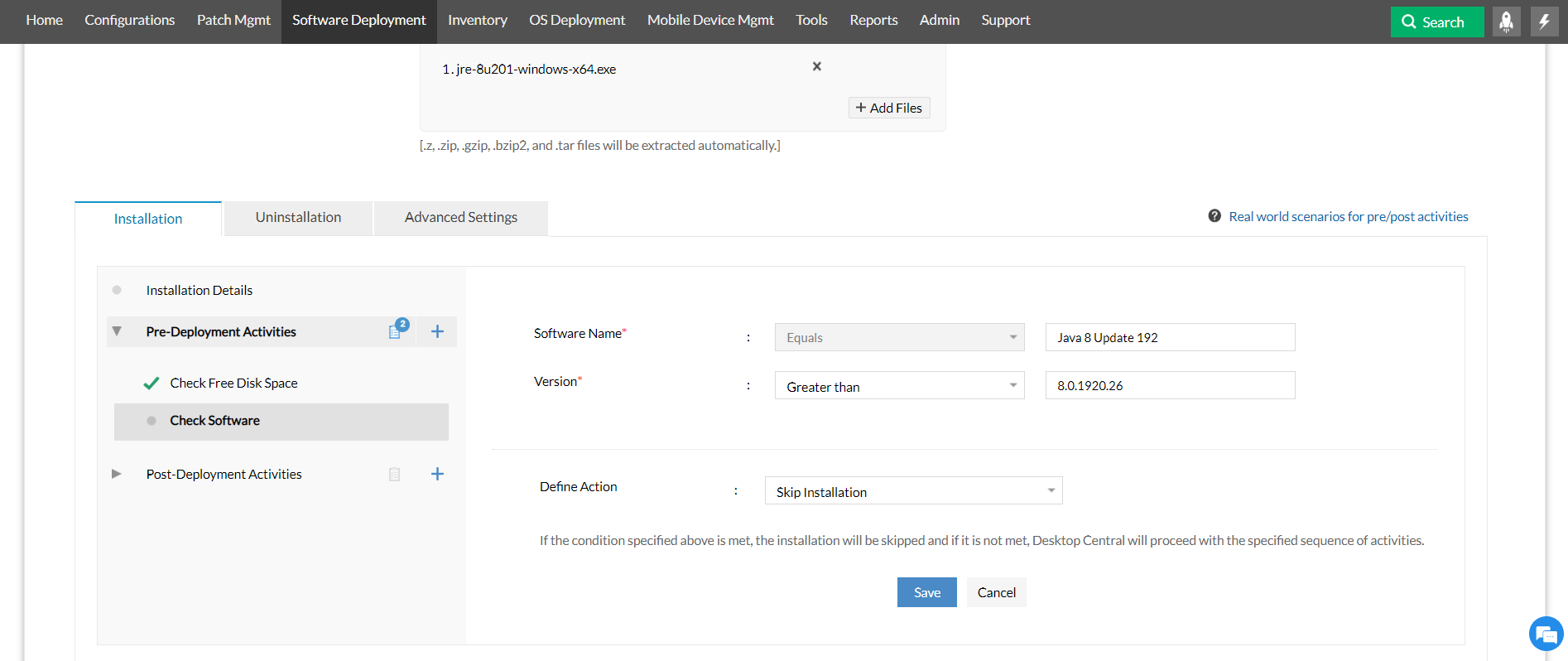Open the Software Name Equals dropdown

(899, 337)
